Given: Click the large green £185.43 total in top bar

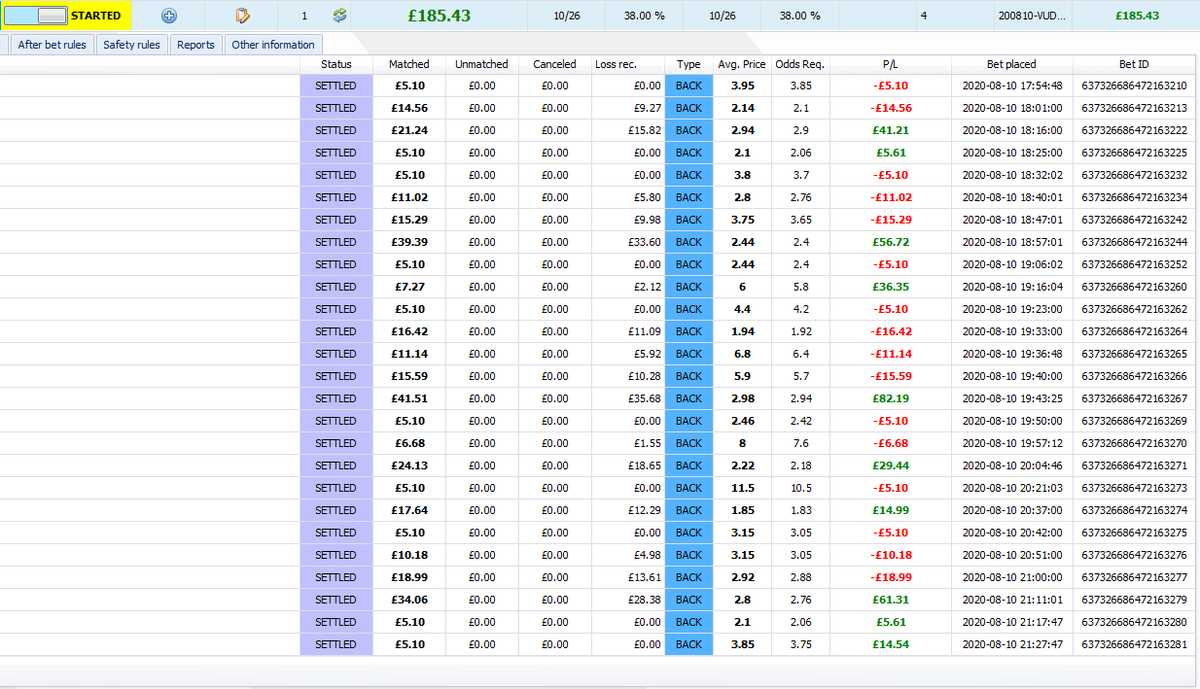Looking at the screenshot, I should click(x=439, y=16).
